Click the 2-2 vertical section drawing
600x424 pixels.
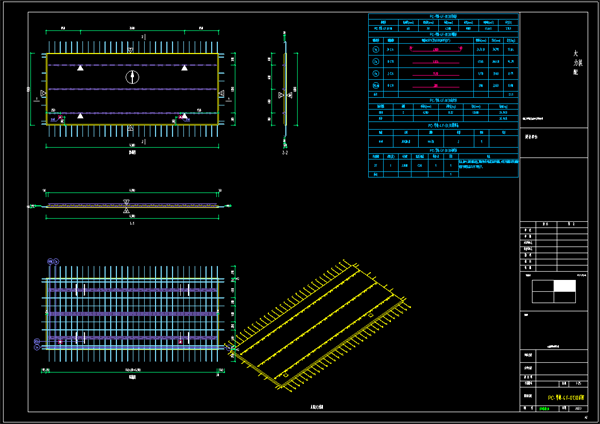click(x=285, y=90)
